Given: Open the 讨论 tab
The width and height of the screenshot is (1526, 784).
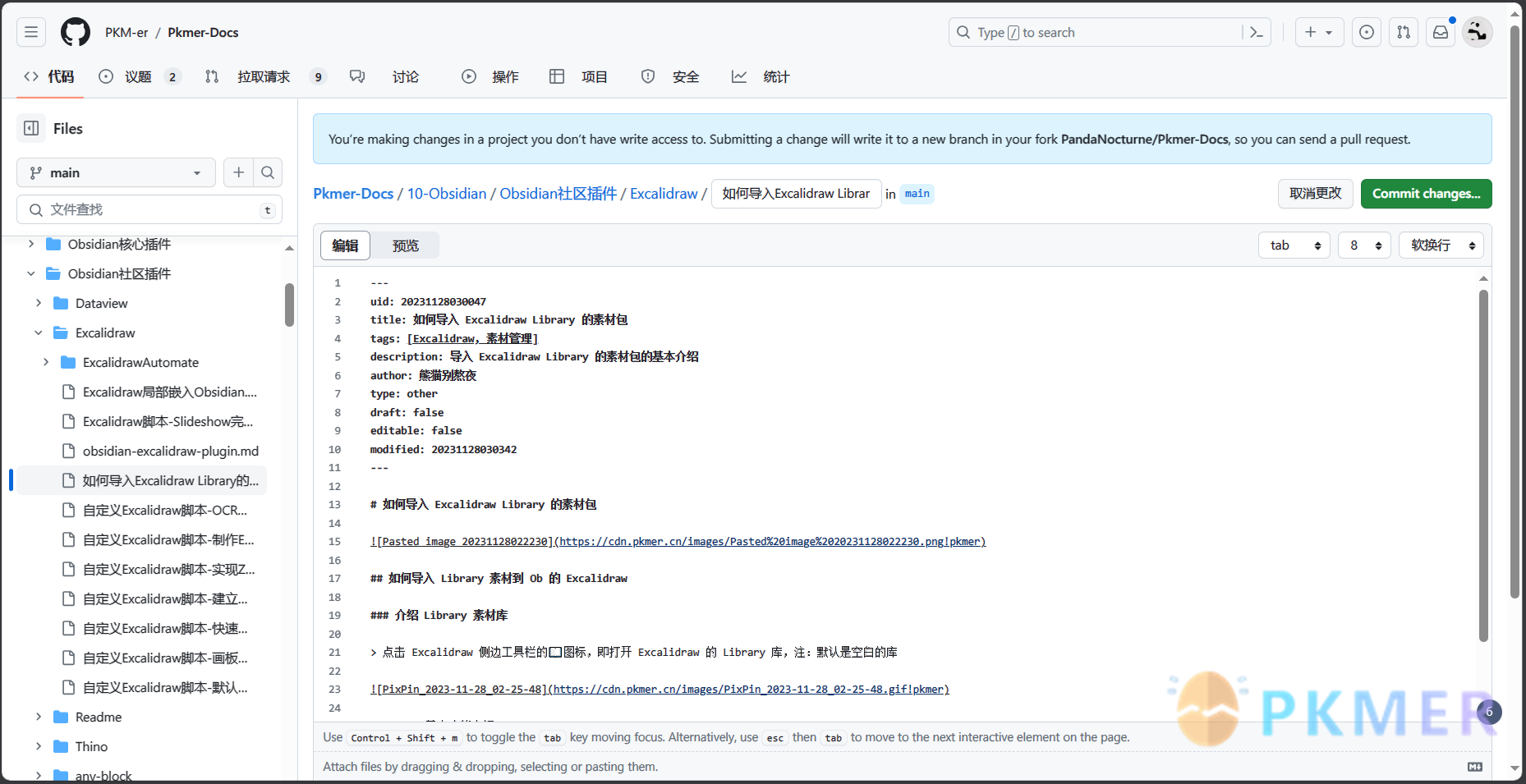Looking at the screenshot, I should (x=384, y=76).
